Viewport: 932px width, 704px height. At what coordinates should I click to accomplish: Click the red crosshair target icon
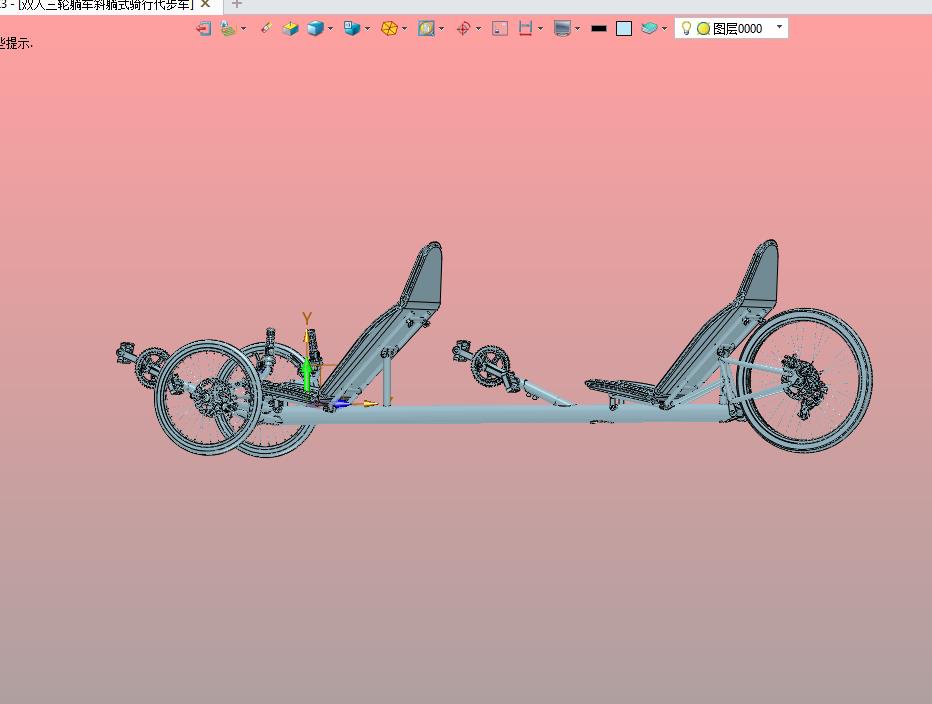click(x=463, y=29)
